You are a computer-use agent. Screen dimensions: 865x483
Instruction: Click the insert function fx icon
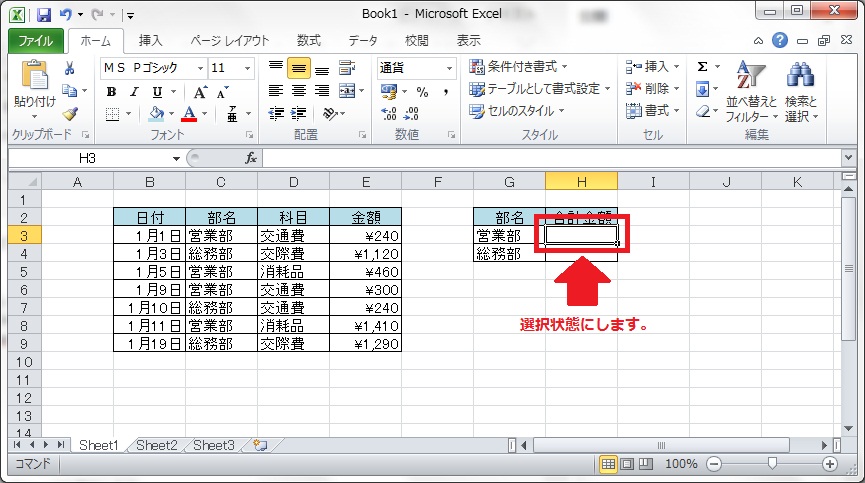[x=251, y=158]
